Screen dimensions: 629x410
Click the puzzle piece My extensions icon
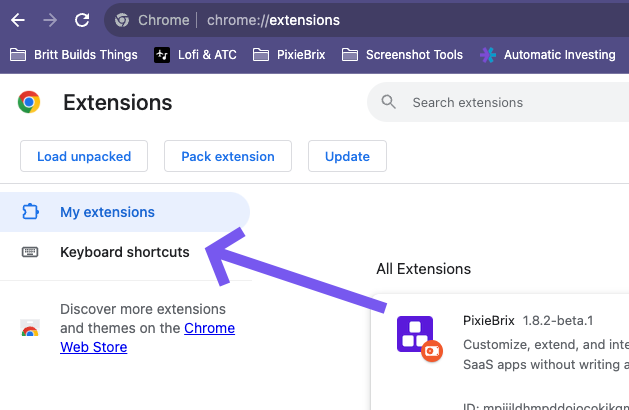tap(29, 212)
